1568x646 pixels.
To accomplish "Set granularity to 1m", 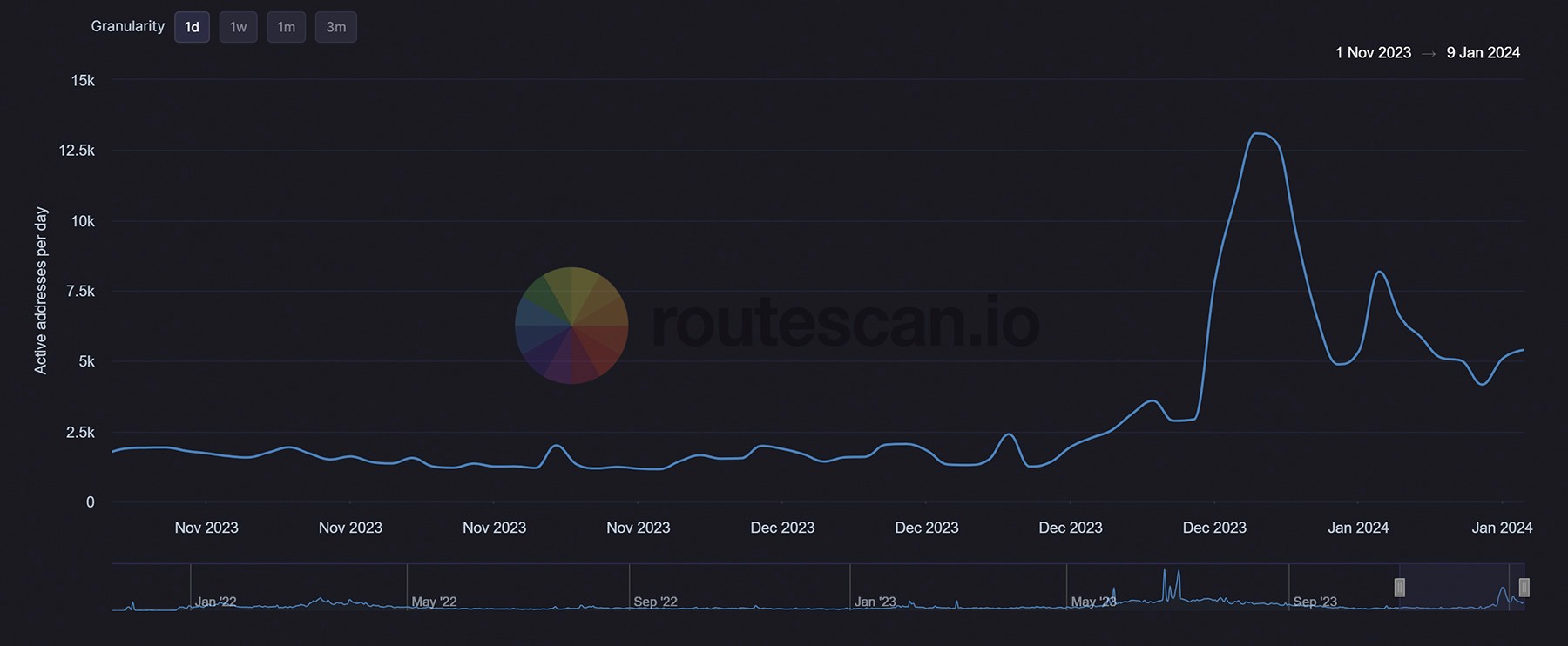I will (x=286, y=27).
